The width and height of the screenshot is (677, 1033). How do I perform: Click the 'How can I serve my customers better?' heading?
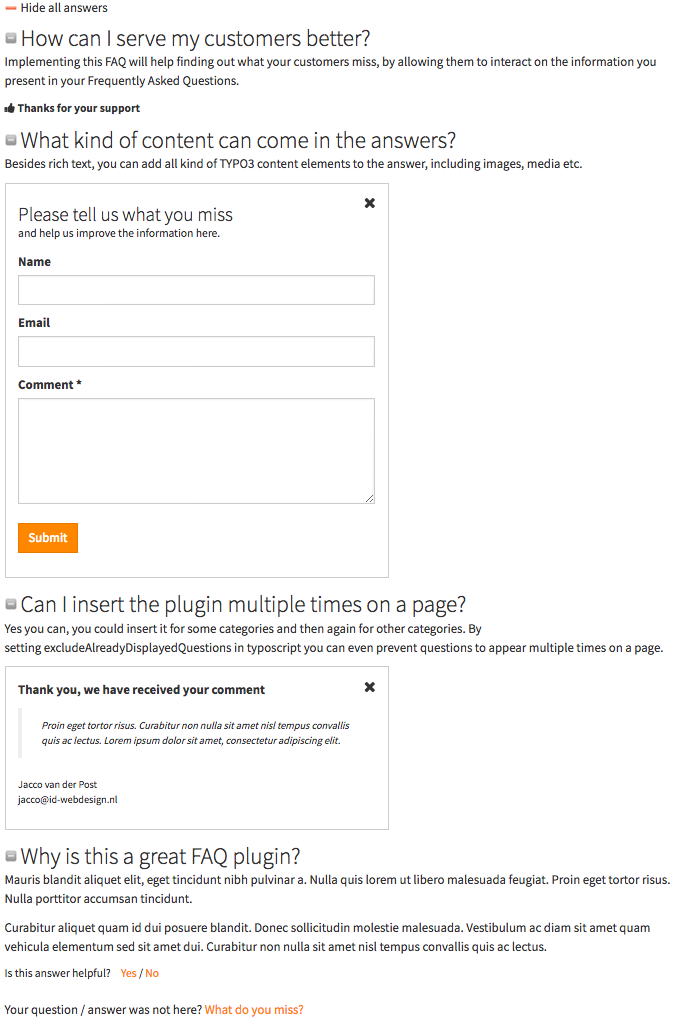[x=195, y=39]
